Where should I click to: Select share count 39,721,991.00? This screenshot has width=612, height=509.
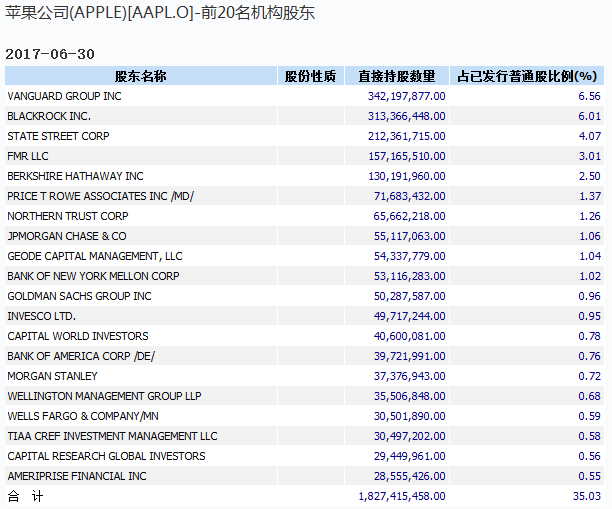point(409,356)
